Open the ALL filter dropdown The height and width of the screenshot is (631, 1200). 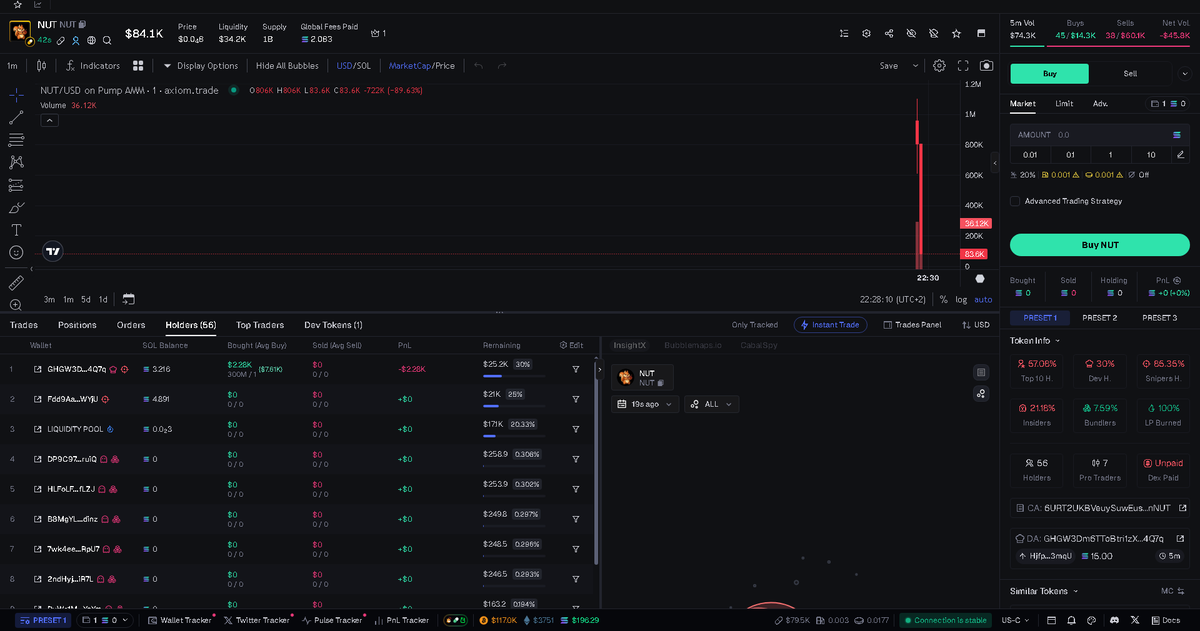point(711,404)
